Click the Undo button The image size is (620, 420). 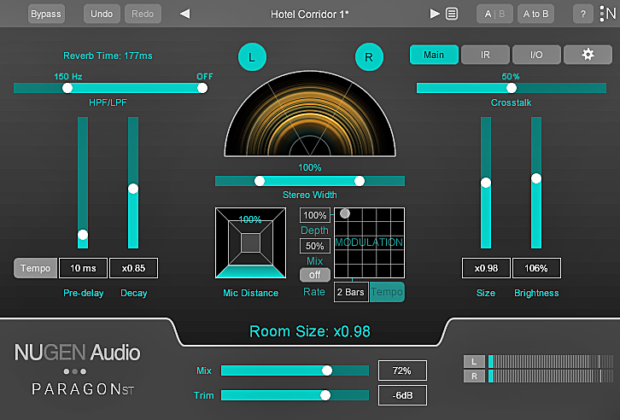(102, 14)
